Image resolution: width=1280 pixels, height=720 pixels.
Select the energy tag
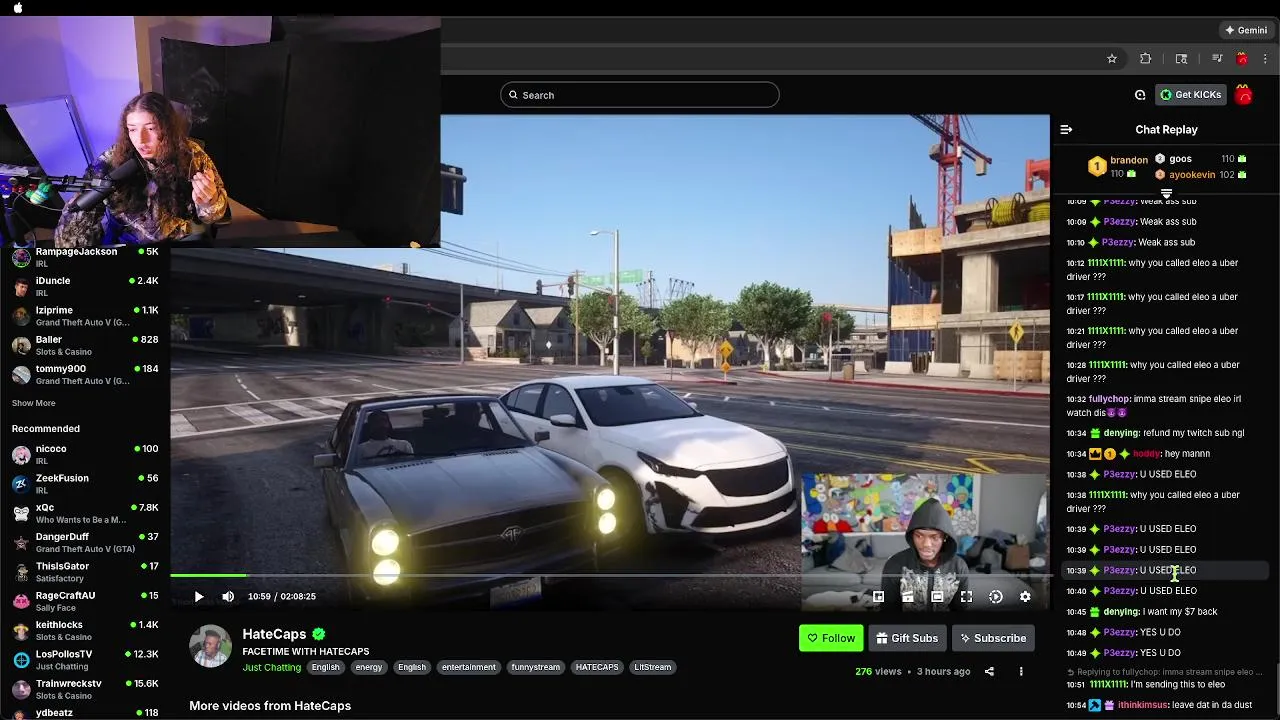tap(369, 667)
